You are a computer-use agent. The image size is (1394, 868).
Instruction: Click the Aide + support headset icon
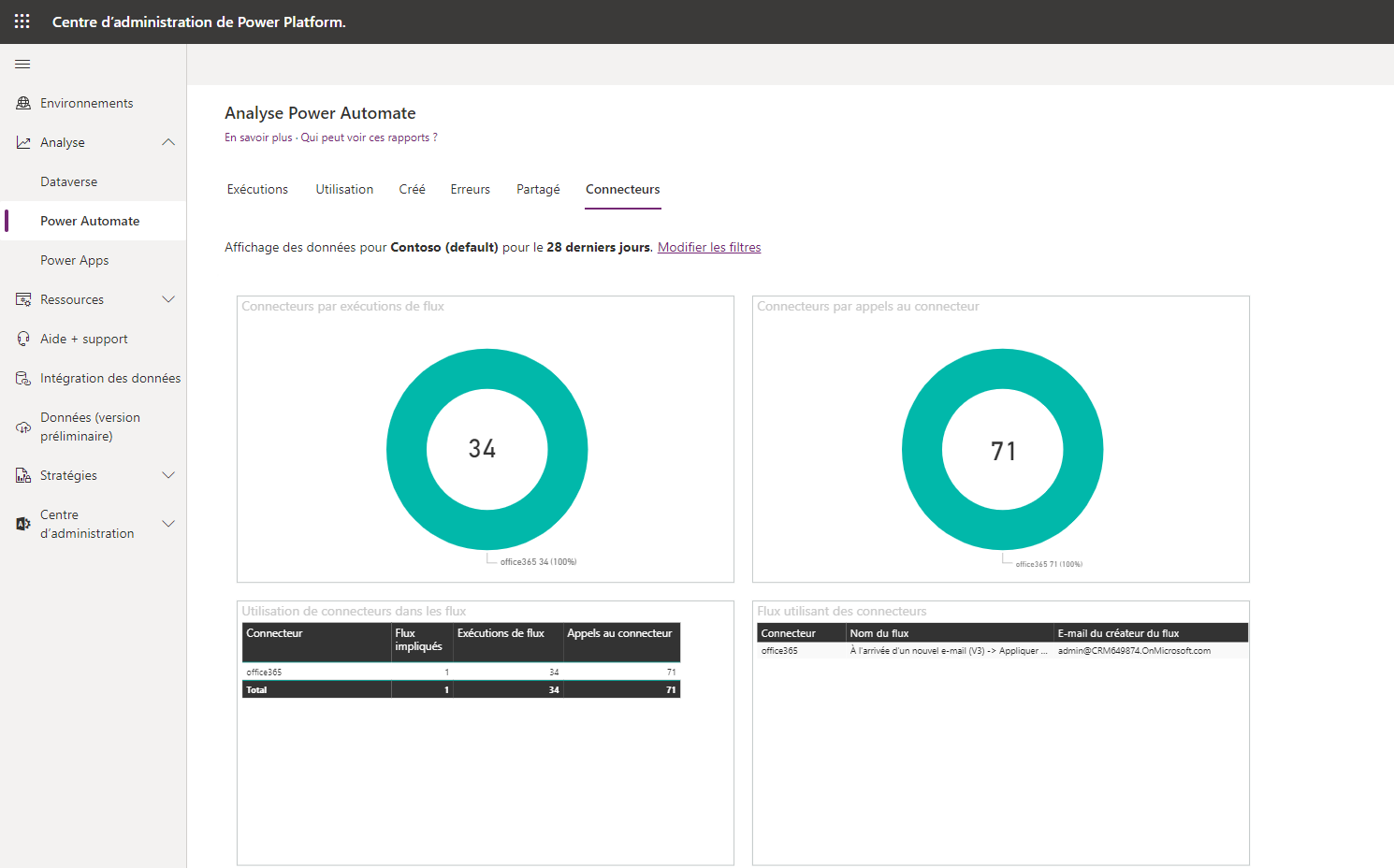point(23,339)
